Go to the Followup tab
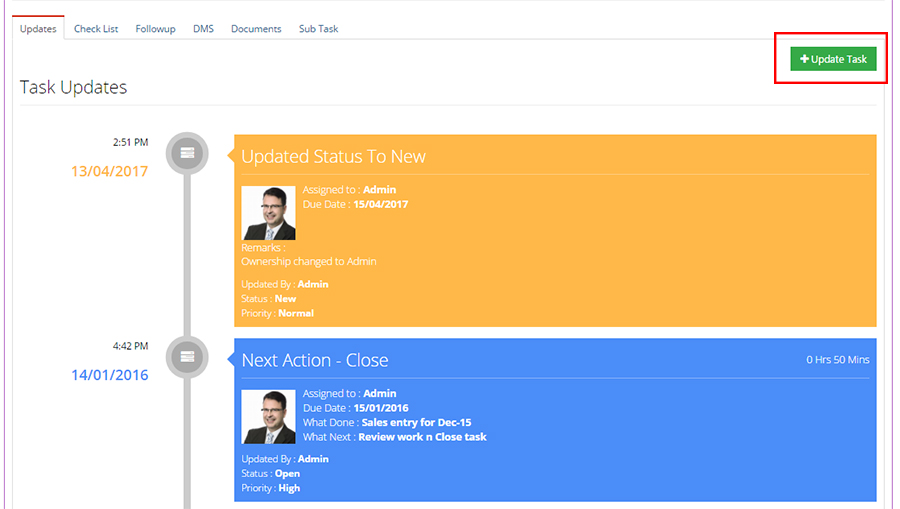 (155, 29)
